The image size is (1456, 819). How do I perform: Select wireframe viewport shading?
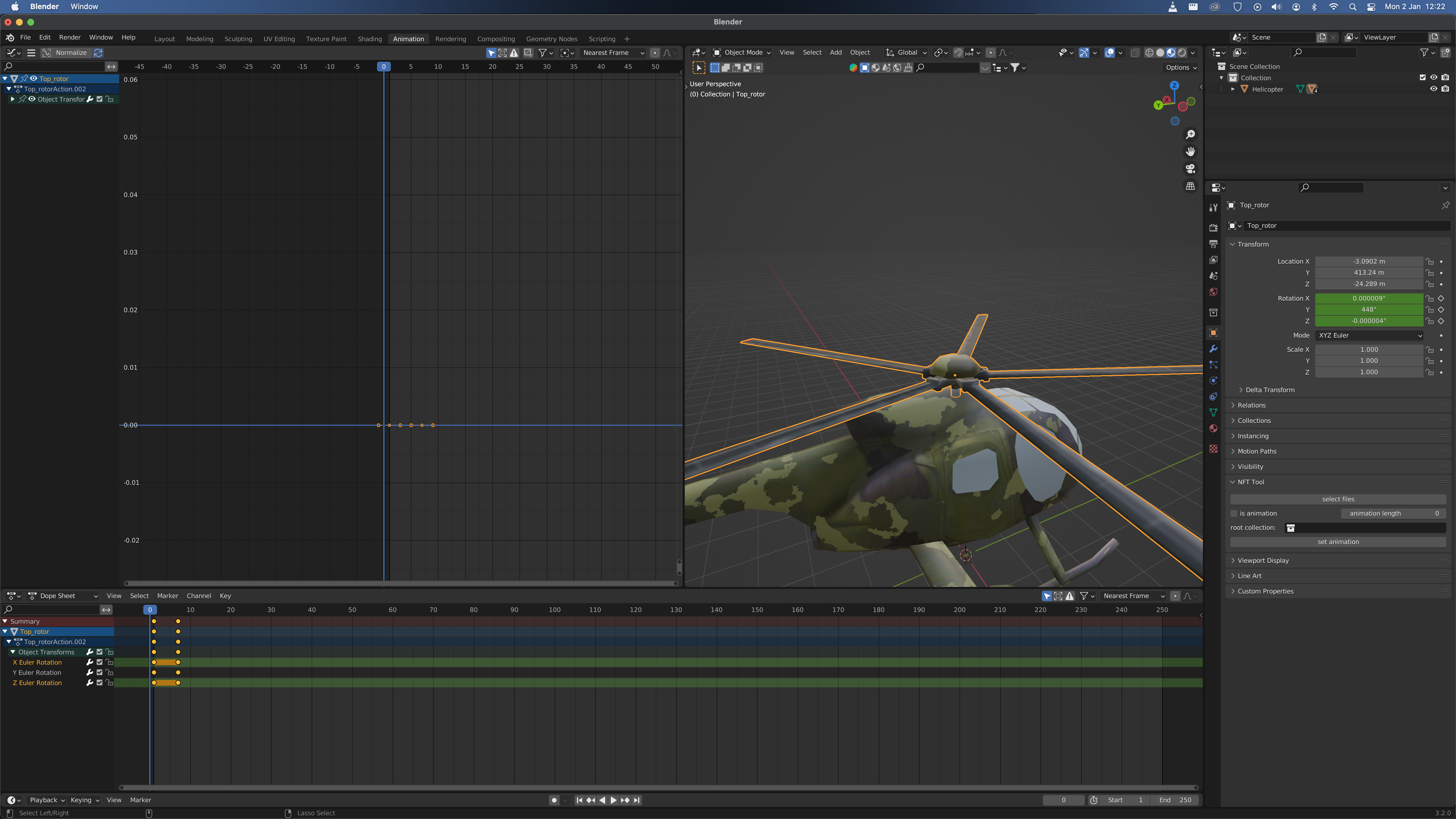[x=1149, y=53]
